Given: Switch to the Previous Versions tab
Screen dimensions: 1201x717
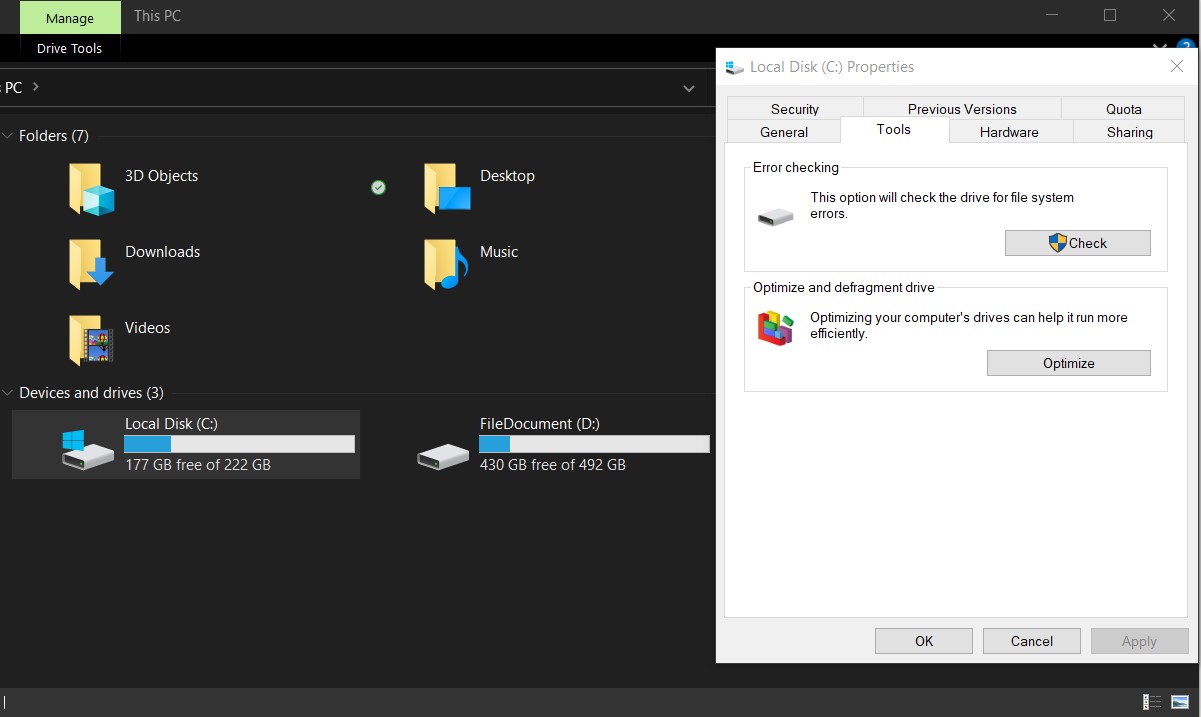Looking at the screenshot, I should (962, 109).
